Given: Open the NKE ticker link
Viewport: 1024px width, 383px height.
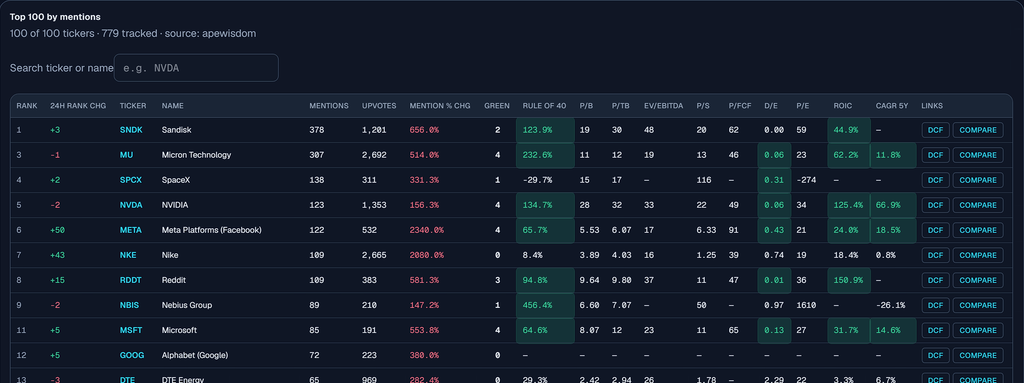Looking at the screenshot, I should pyautogui.click(x=129, y=255).
